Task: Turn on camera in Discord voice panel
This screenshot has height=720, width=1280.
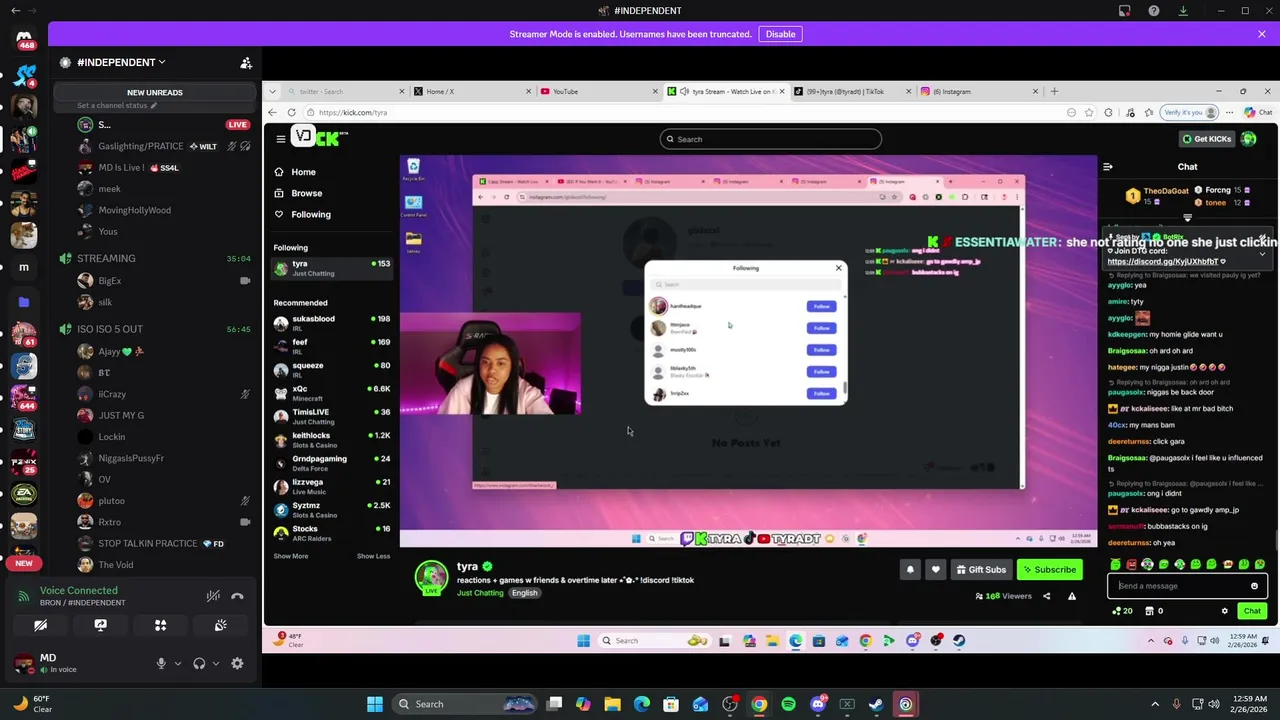Action: pos(40,625)
